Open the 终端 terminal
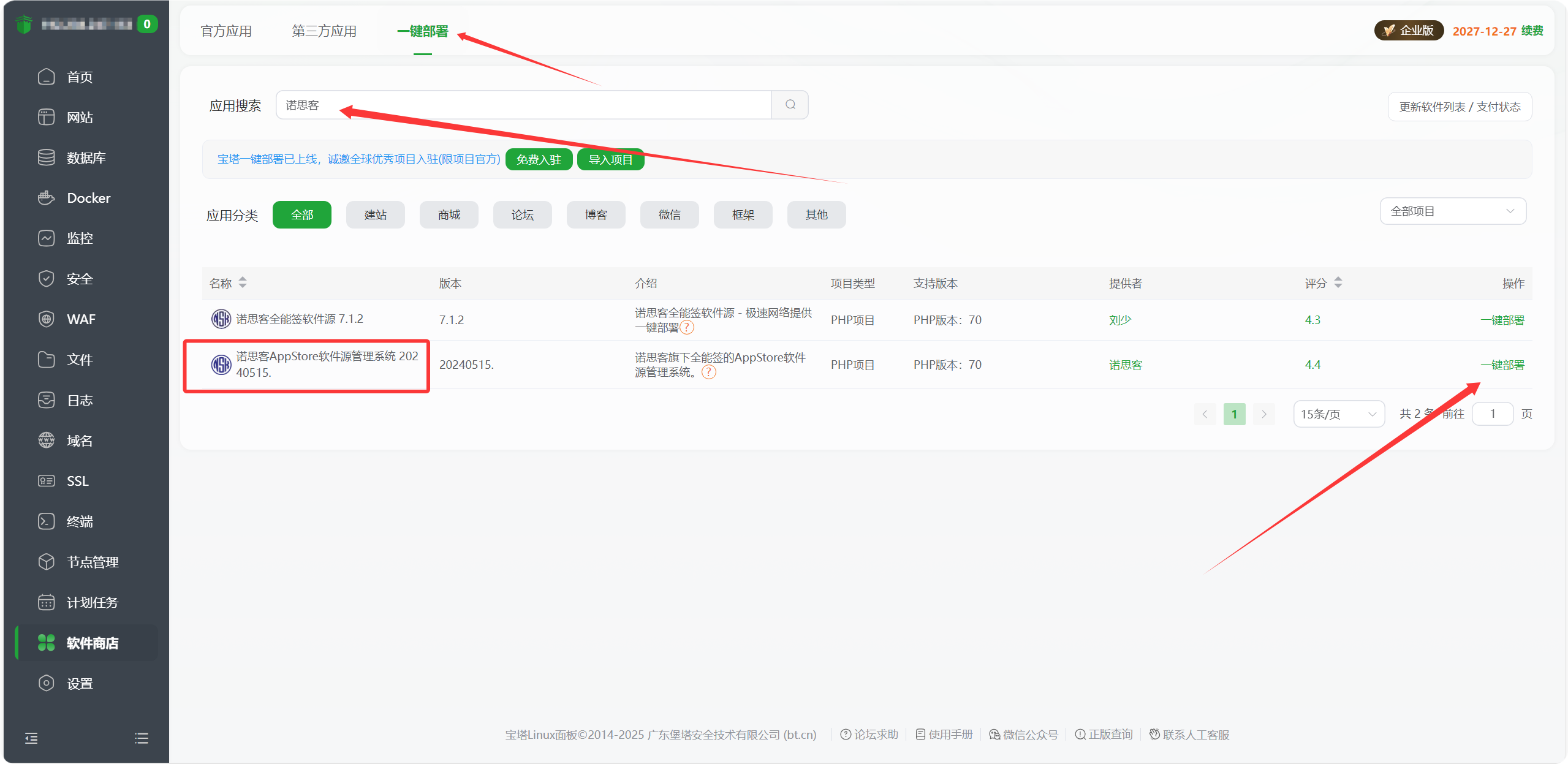1568x764 pixels. tap(79, 521)
